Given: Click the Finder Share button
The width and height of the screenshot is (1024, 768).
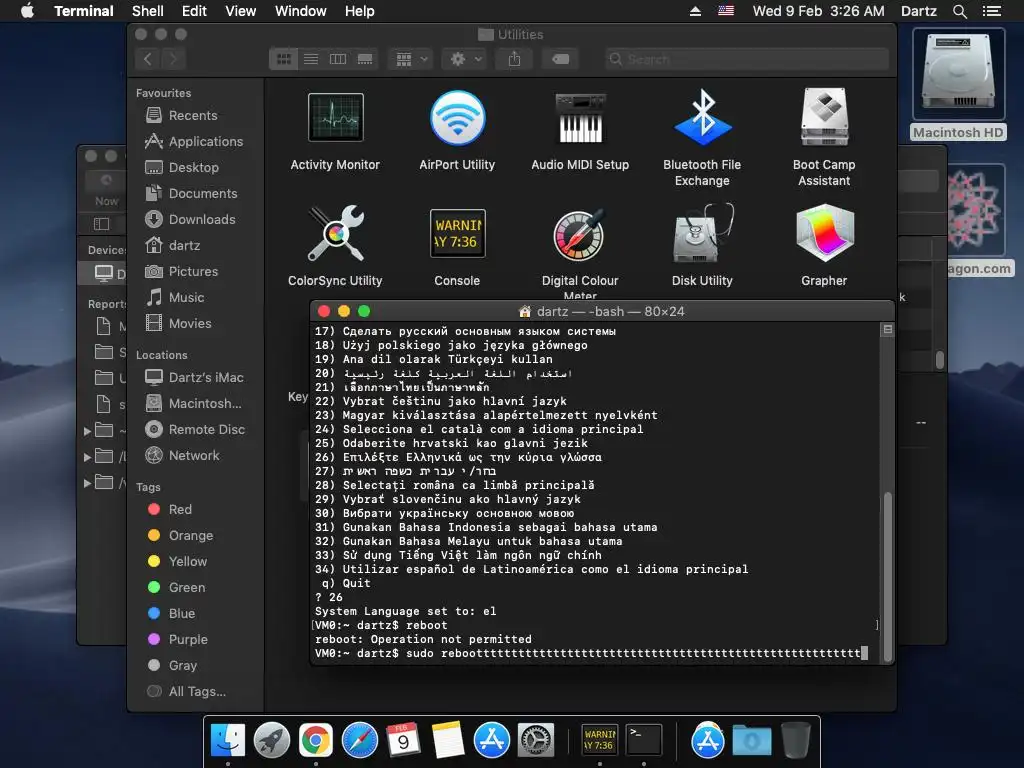Looking at the screenshot, I should tap(515, 59).
